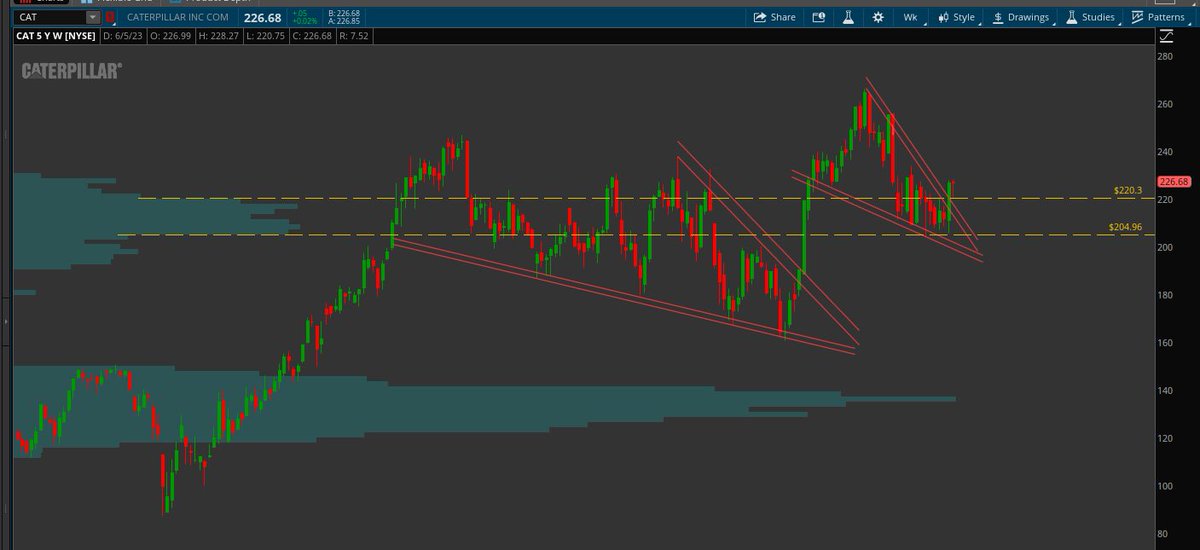Click the 140 price axis label
This screenshot has width=1200, height=550.
pyautogui.click(x=1164, y=391)
